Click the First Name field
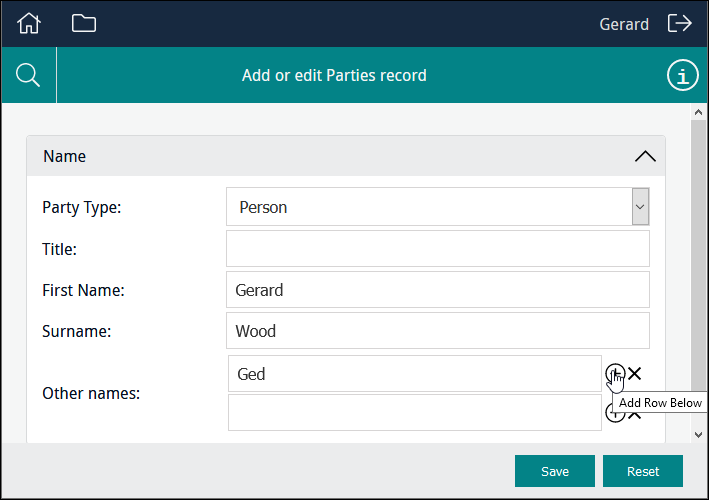This screenshot has width=709, height=500. [437, 290]
